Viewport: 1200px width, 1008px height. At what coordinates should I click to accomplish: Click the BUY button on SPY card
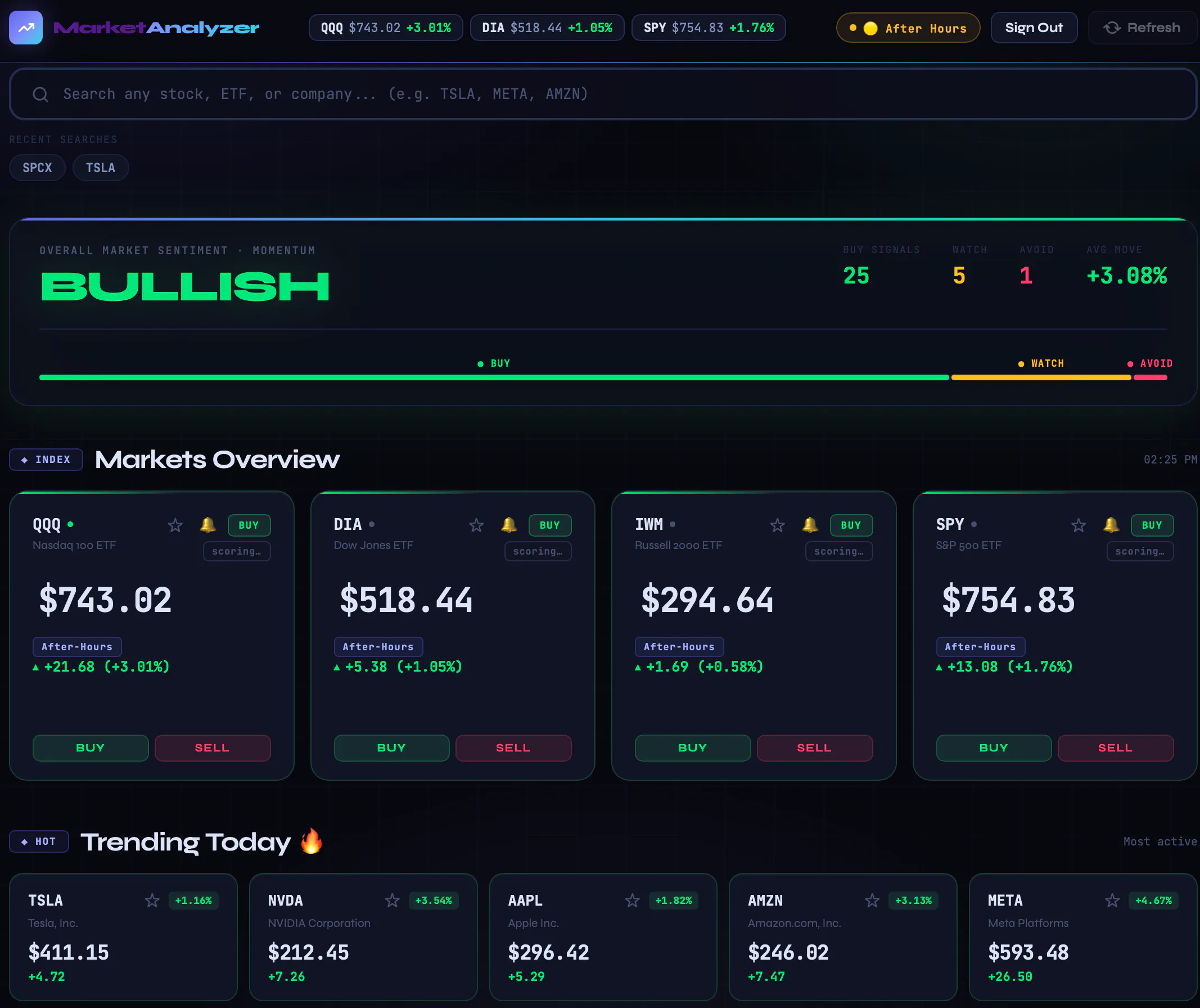tap(994, 748)
